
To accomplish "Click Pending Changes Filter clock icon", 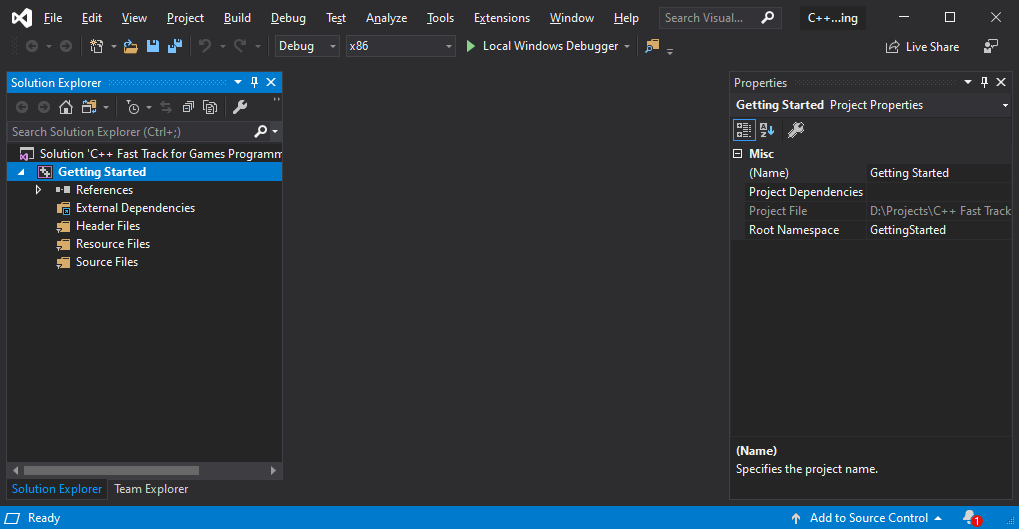I will coord(133,107).
